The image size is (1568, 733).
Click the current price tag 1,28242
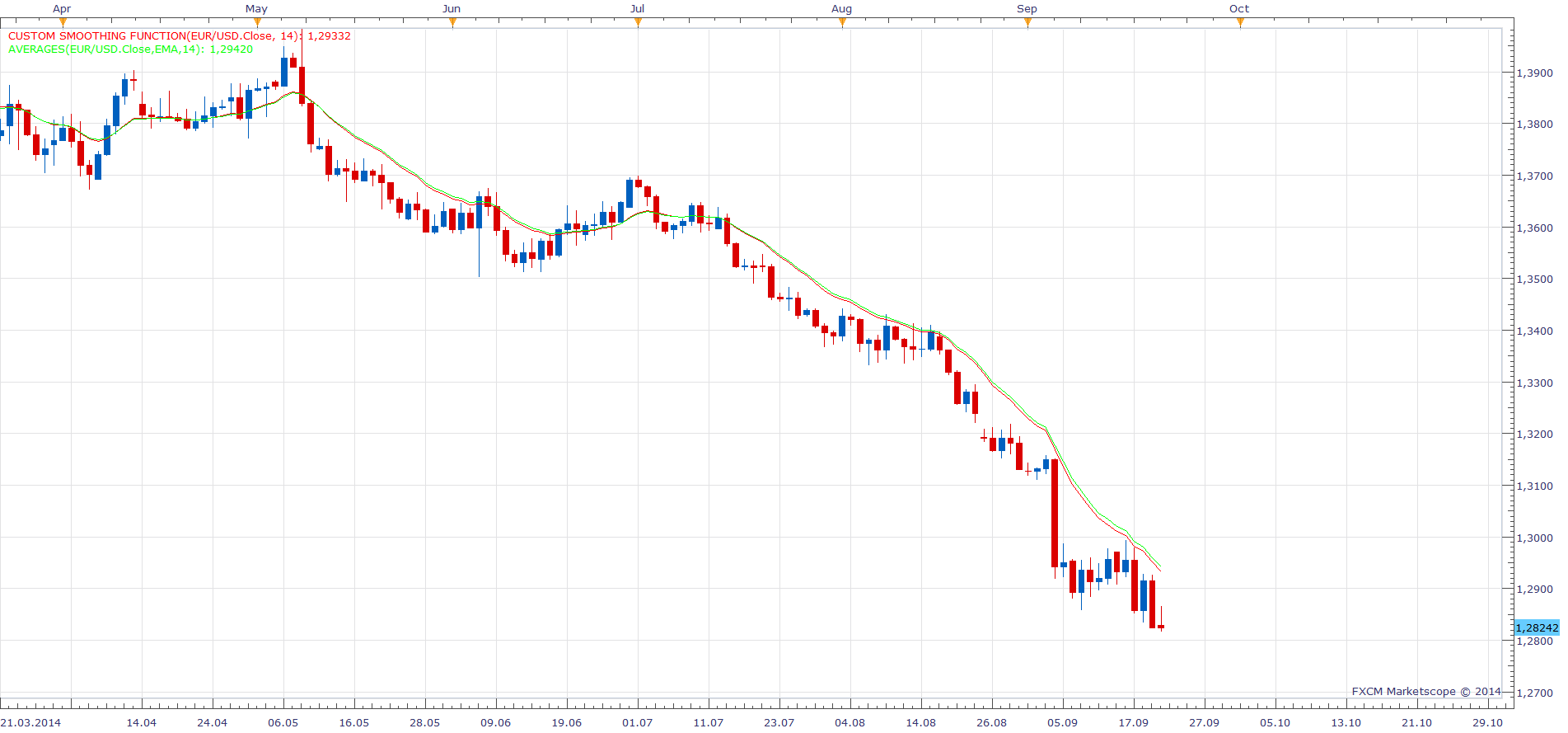(1538, 627)
